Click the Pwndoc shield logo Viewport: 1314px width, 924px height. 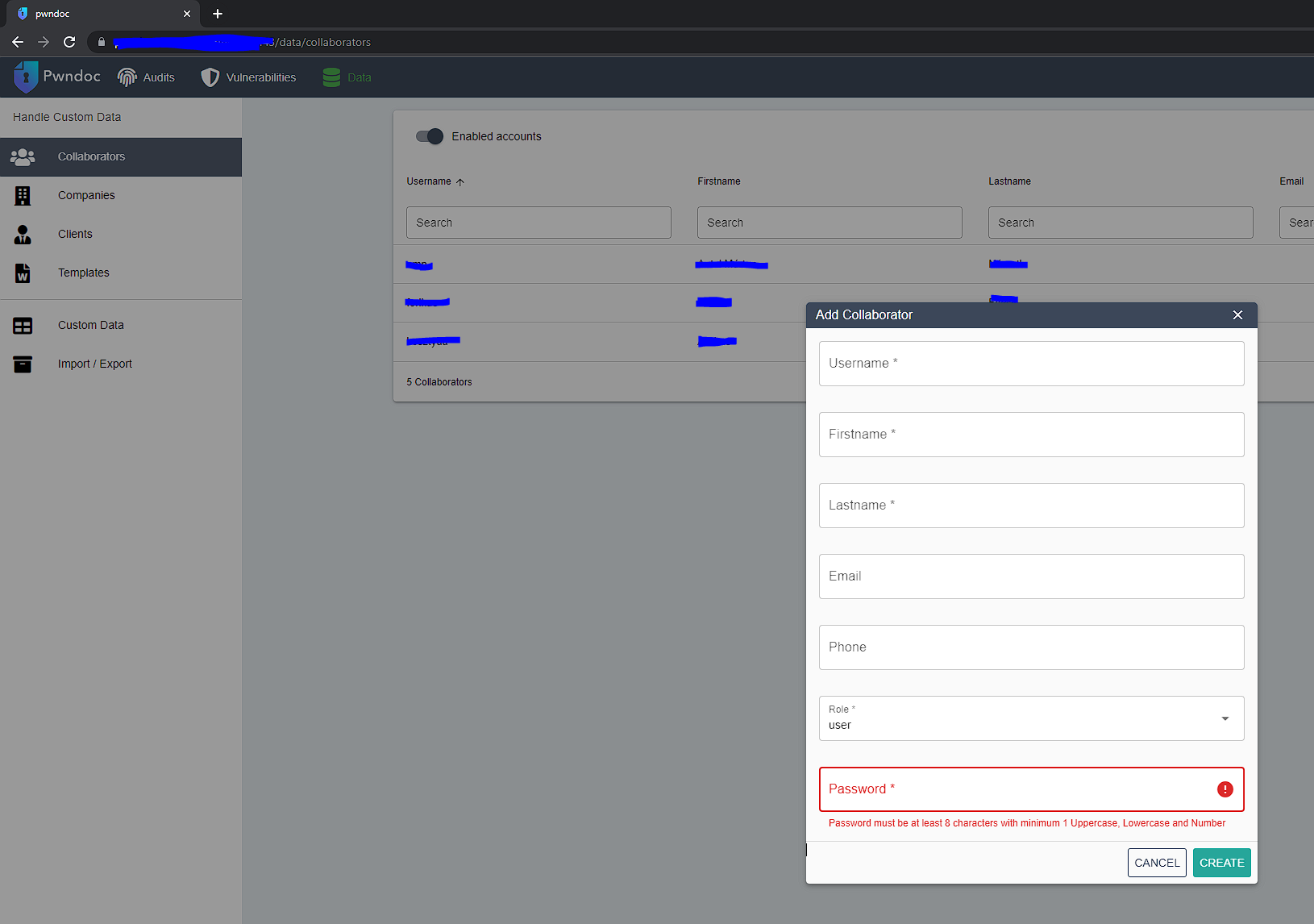coord(26,77)
